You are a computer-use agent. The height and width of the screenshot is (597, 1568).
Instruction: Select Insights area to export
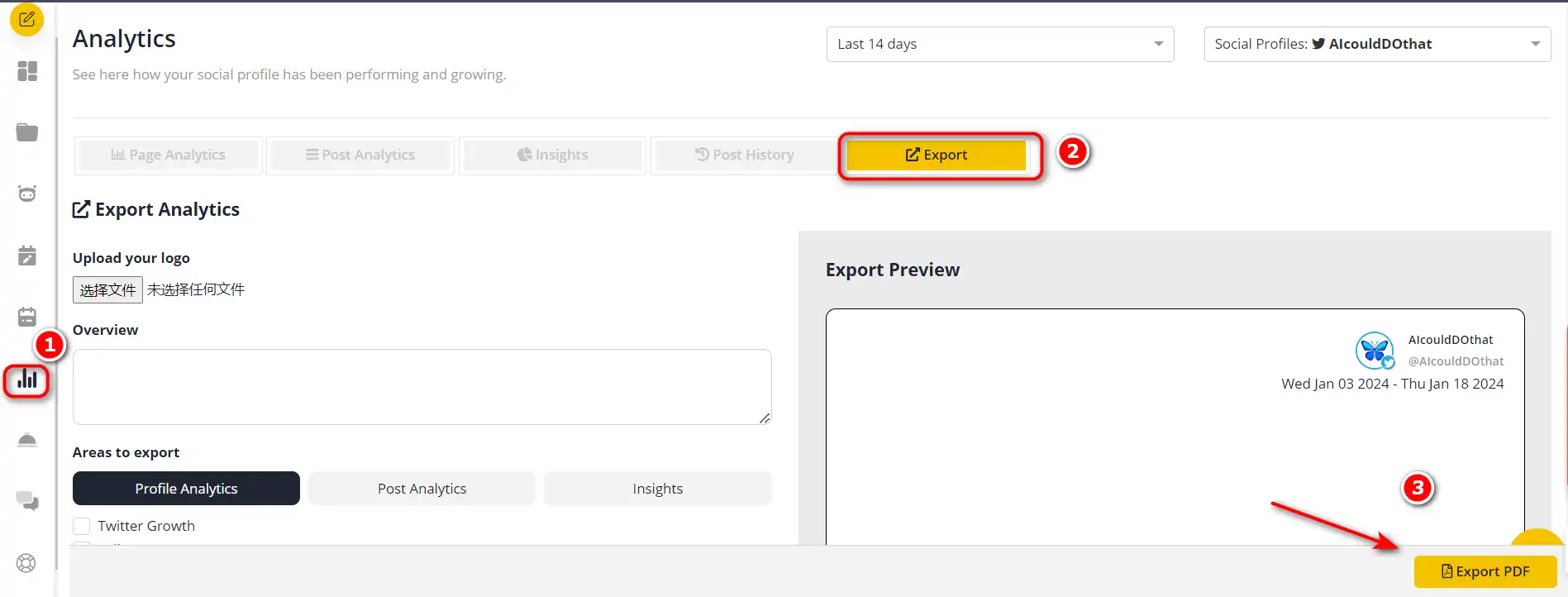click(x=658, y=489)
